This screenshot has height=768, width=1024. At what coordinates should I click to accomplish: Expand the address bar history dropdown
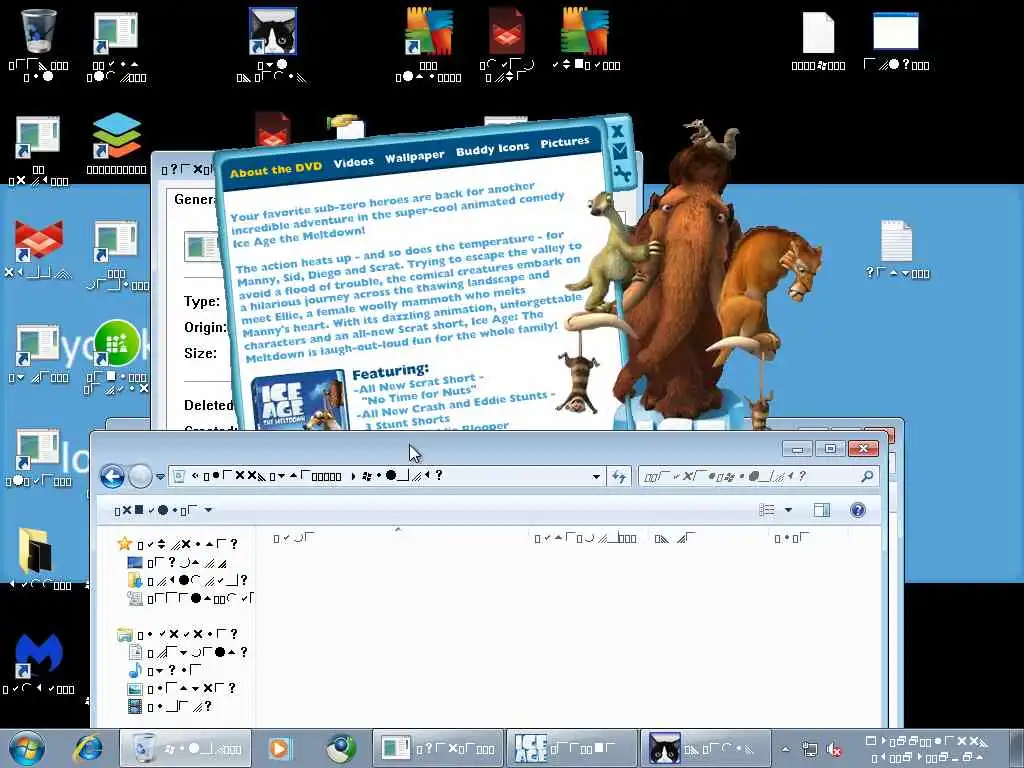[x=596, y=477]
